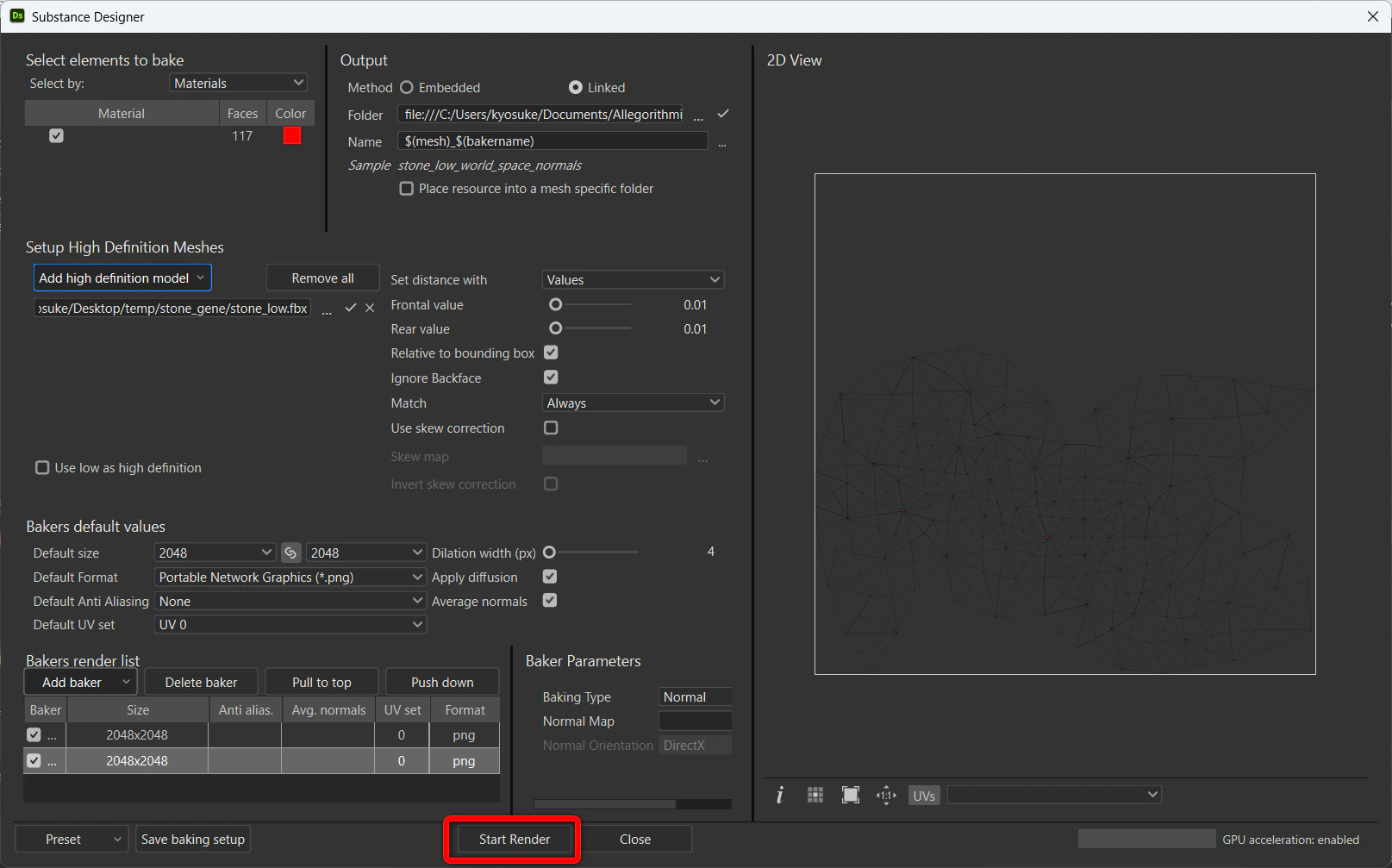Viewport: 1392px width, 868px height.
Task: Enable Place resource into a mesh specific folder
Action: coord(407,189)
